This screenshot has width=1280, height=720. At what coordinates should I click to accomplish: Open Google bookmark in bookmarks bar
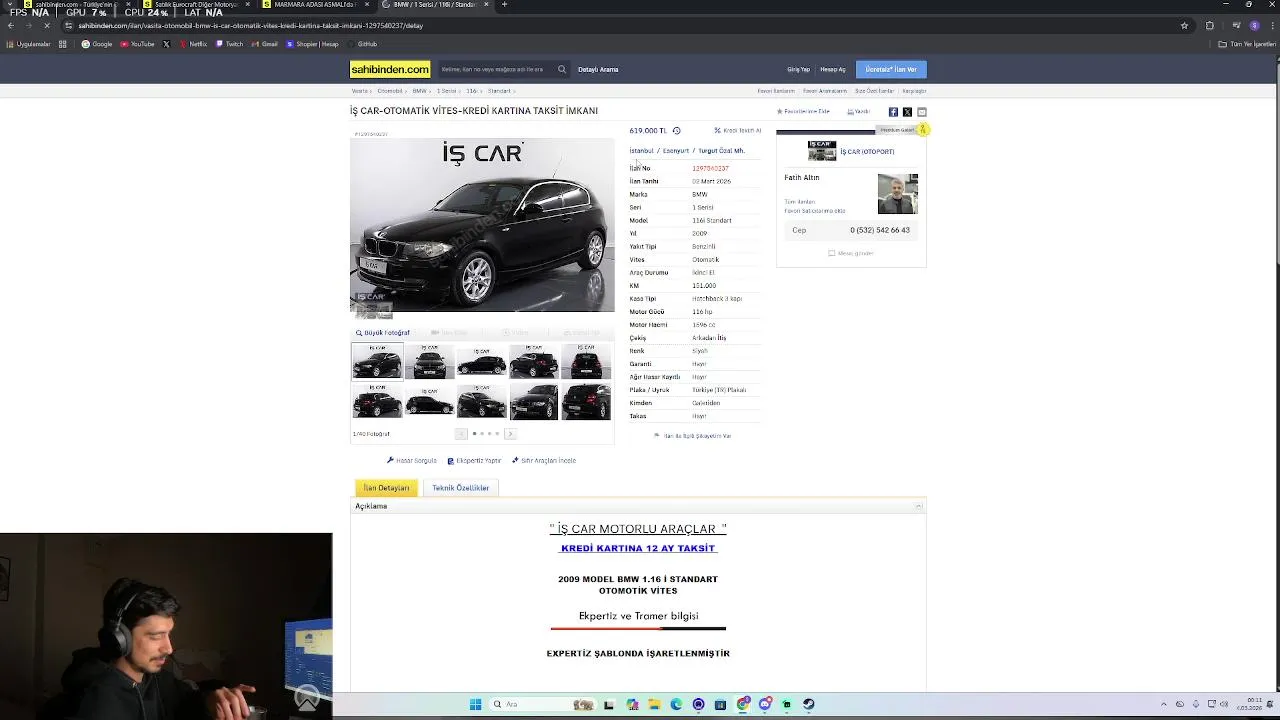[x=97, y=44]
